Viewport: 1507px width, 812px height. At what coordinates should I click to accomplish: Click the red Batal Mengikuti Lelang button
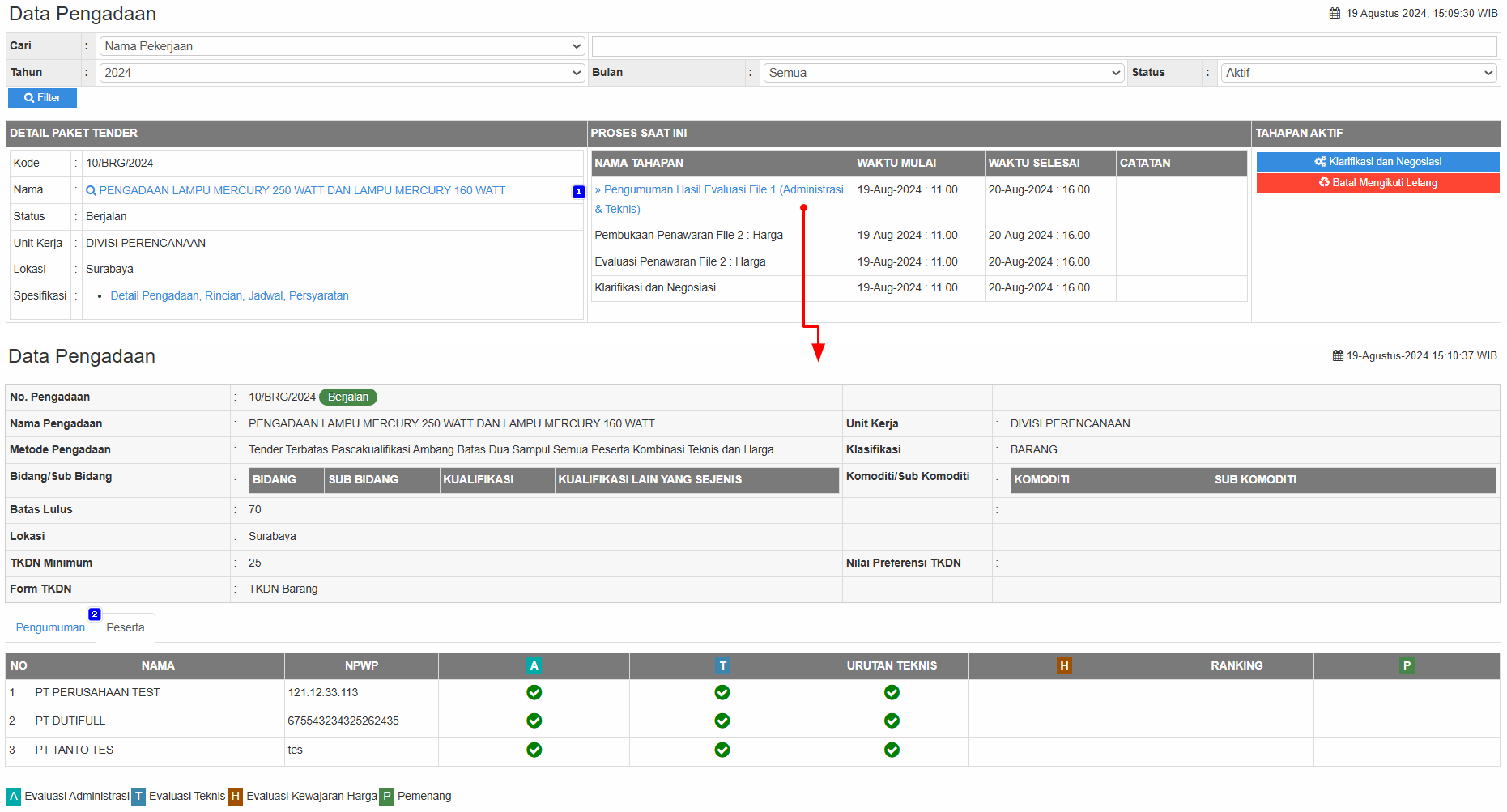pos(1377,183)
